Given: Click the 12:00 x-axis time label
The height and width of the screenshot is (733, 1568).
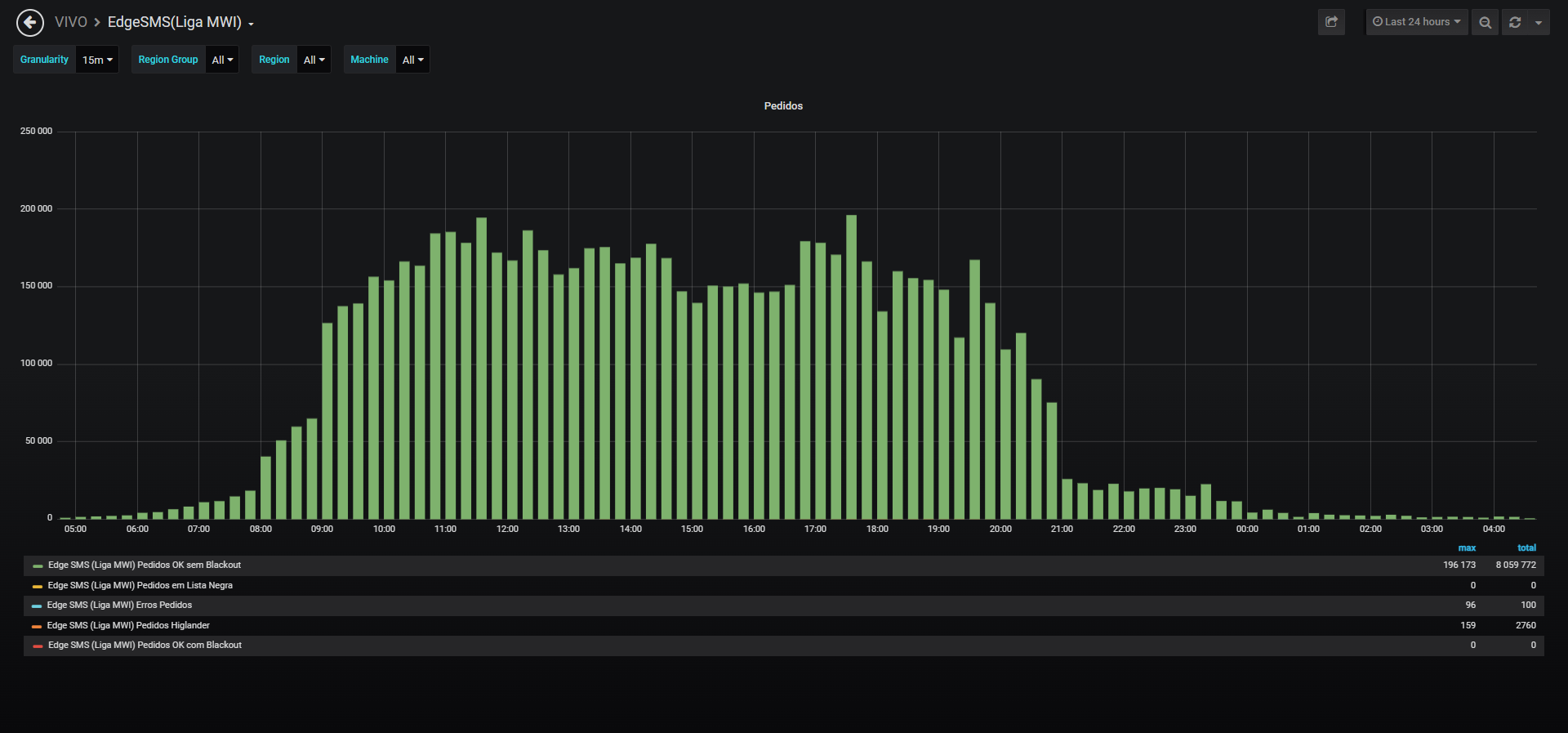Looking at the screenshot, I should 507,530.
